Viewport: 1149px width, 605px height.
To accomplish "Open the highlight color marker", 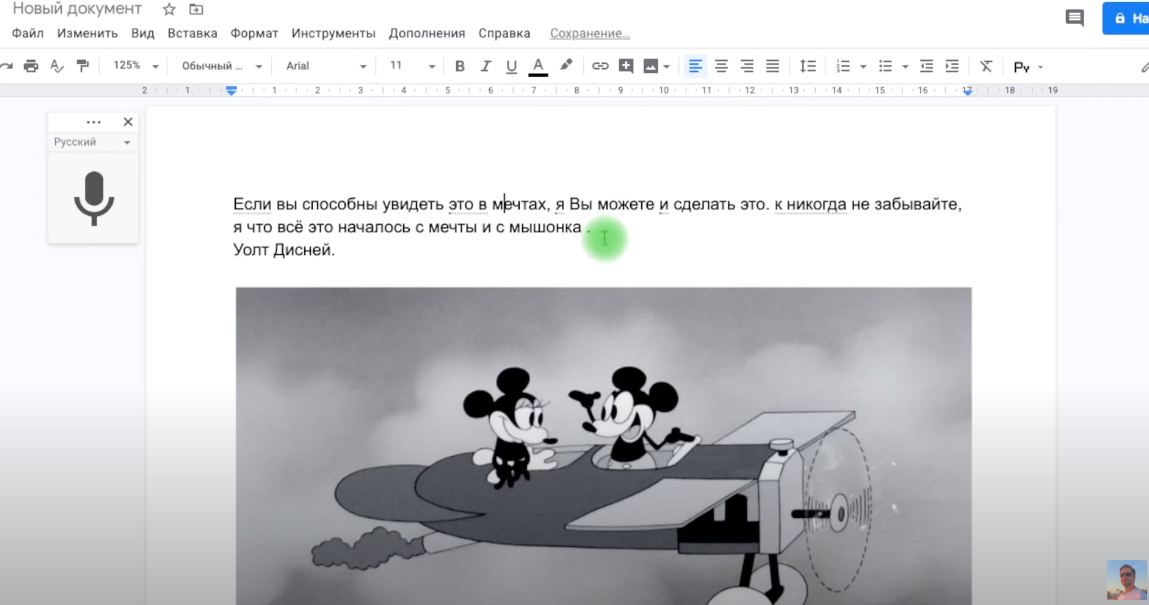I will coord(566,66).
